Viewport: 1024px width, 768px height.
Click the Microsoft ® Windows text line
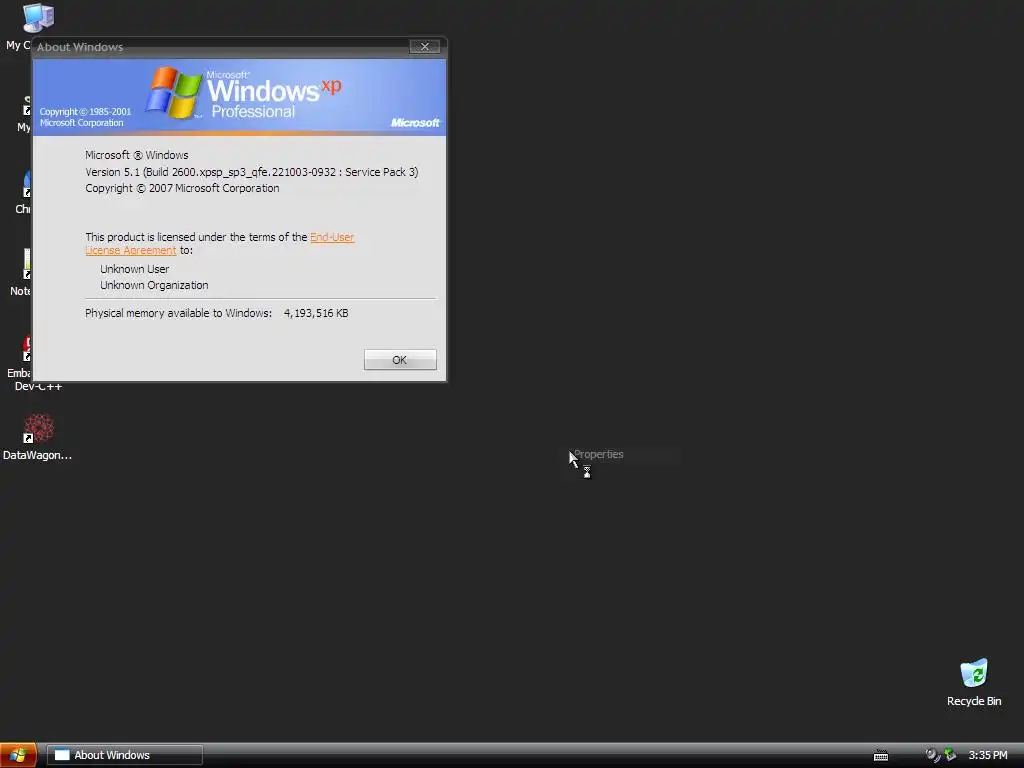[136, 155]
